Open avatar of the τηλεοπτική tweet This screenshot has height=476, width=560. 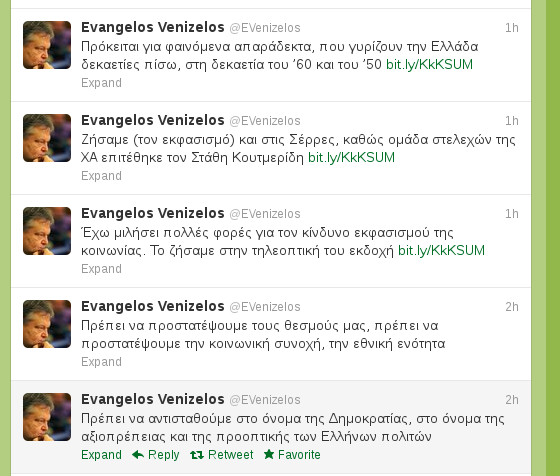[47, 231]
